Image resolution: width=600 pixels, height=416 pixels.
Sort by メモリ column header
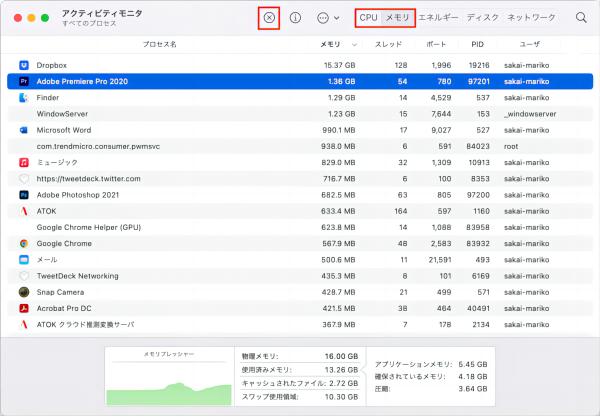(x=330, y=44)
